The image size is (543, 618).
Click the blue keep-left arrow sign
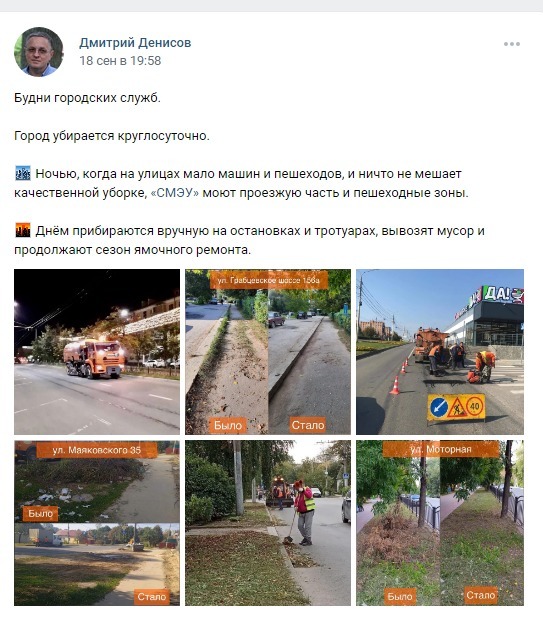tap(439, 408)
